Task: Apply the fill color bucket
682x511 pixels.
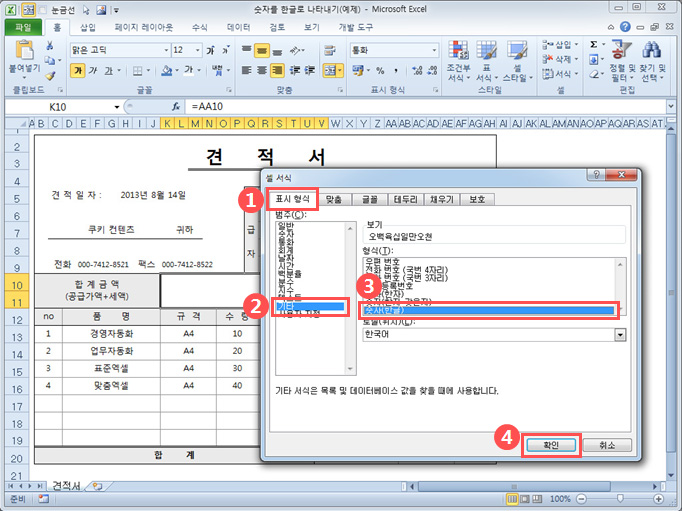Action: (x=166, y=70)
